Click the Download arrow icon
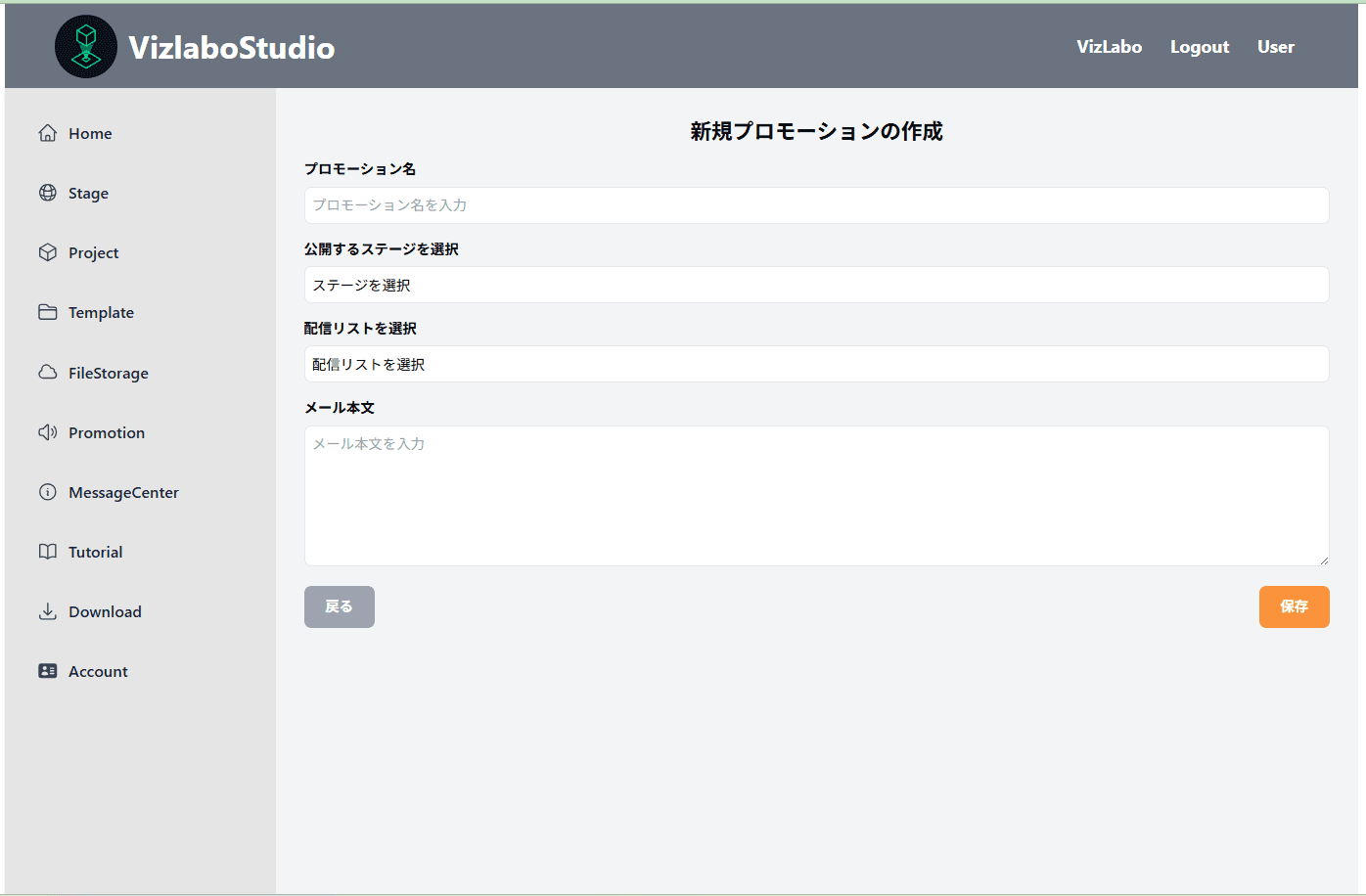Viewport: 1366px width, 896px height. click(x=47, y=611)
